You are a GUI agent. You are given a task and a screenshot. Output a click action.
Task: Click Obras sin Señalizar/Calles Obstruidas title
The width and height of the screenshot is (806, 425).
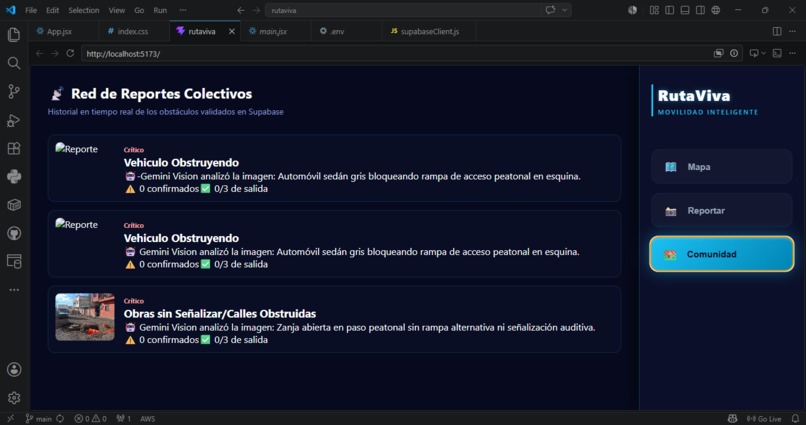(220, 313)
